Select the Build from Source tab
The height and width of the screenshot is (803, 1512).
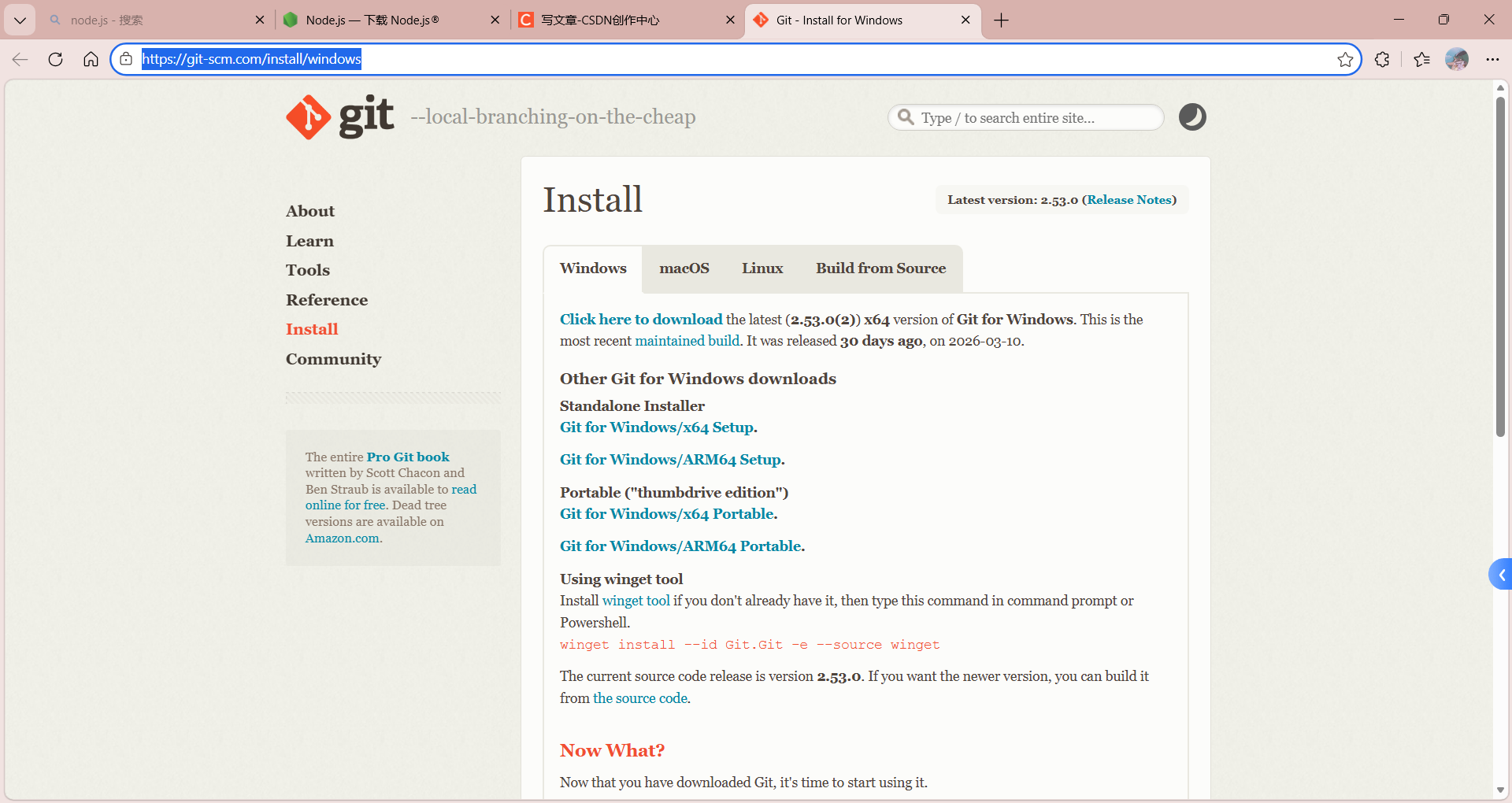880,268
